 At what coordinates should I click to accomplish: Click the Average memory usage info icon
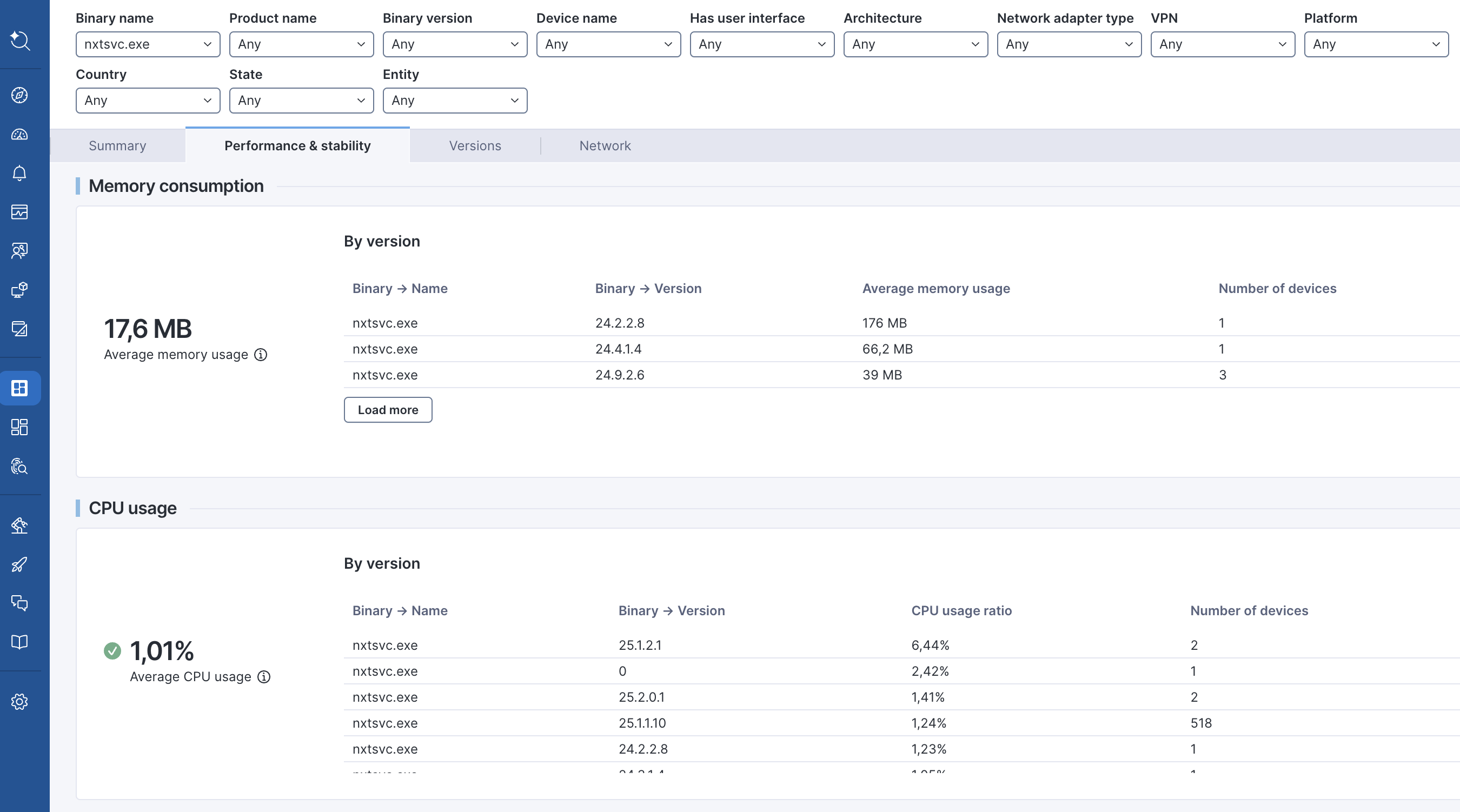pos(261,355)
